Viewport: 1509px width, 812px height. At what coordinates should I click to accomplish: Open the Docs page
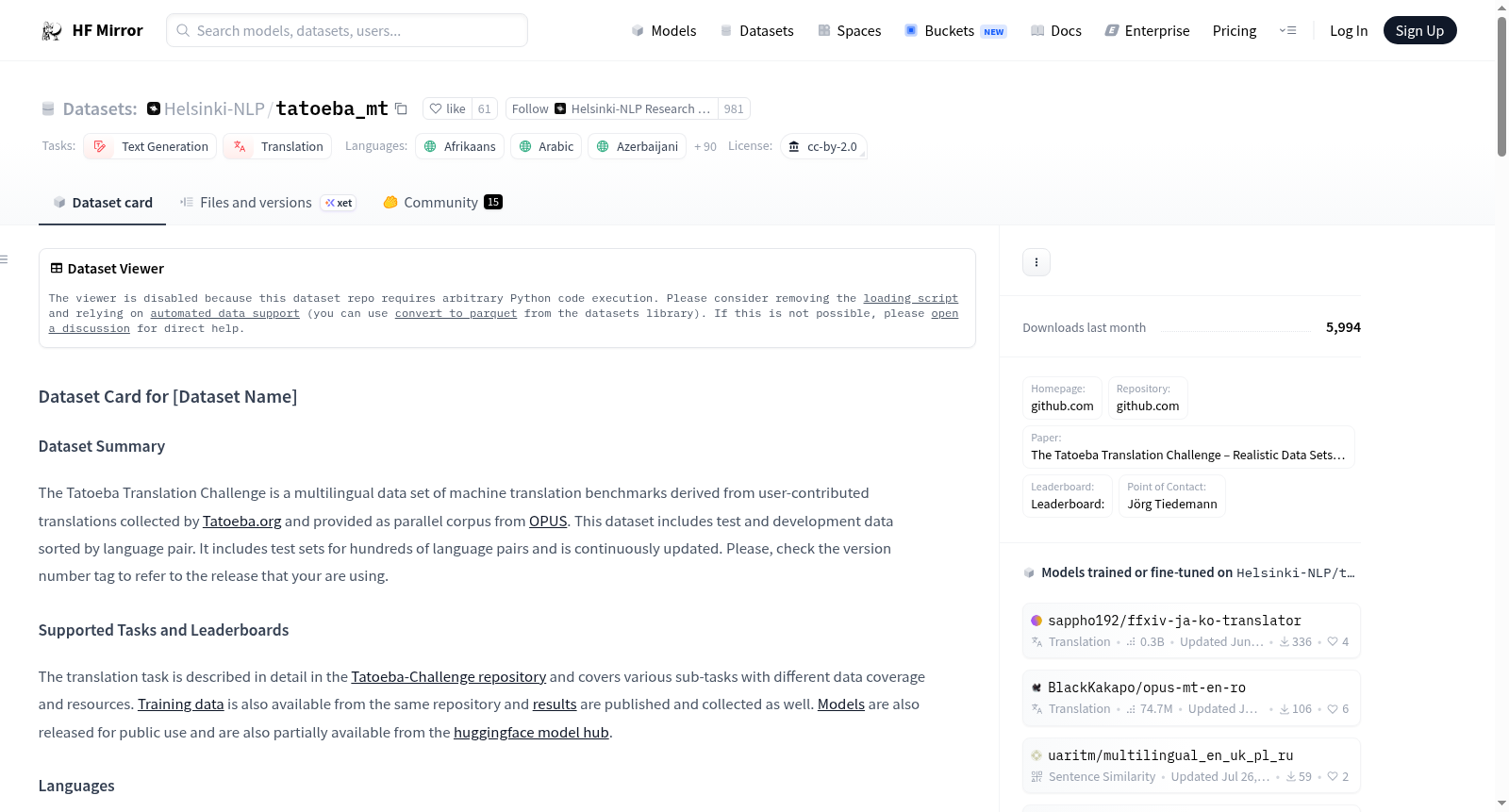[x=1056, y=31]
